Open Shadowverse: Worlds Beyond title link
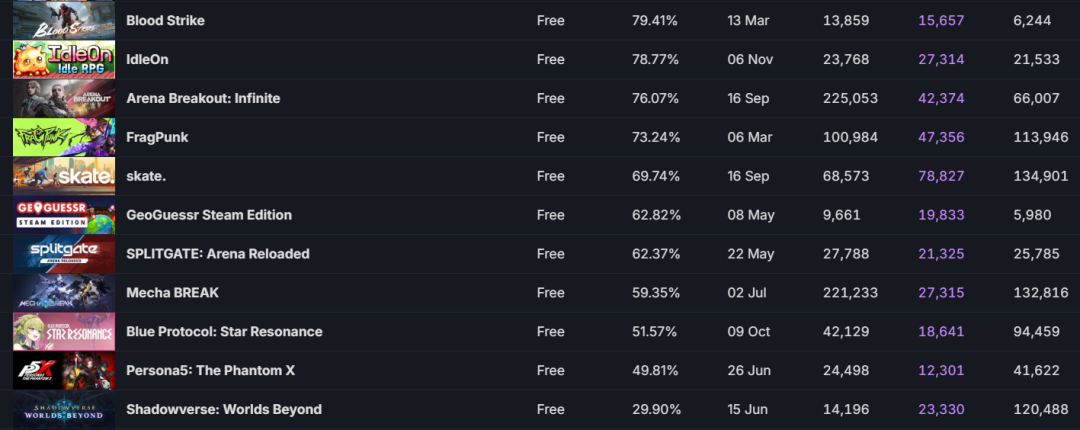 click(224, 410)
